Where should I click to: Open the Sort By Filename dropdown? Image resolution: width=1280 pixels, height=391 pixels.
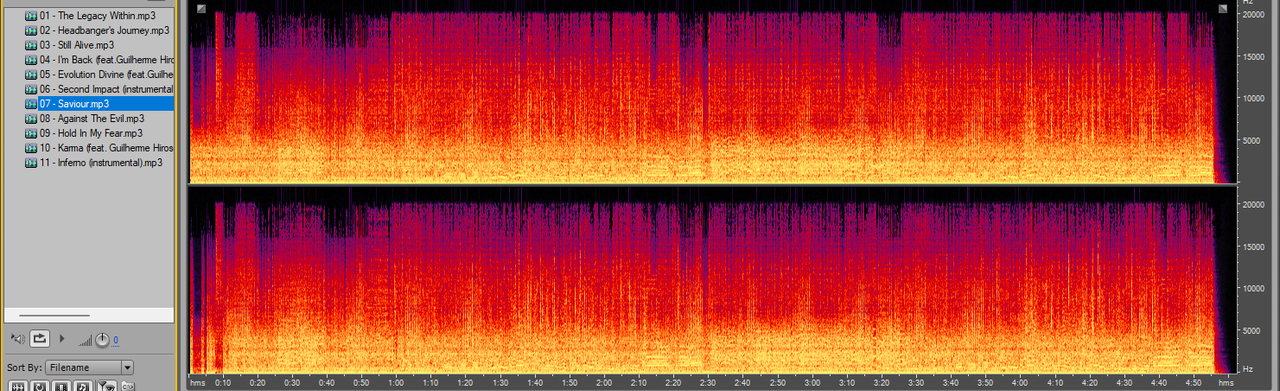[89, 367]
